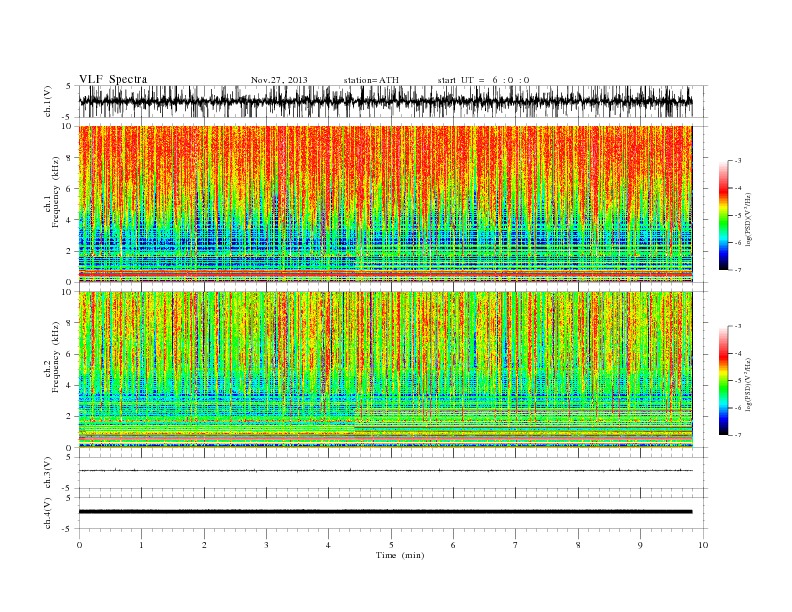Click the "VLF Spectra" plot title
This screenshot has width=792, height=612.
click(x=113, y=79)
